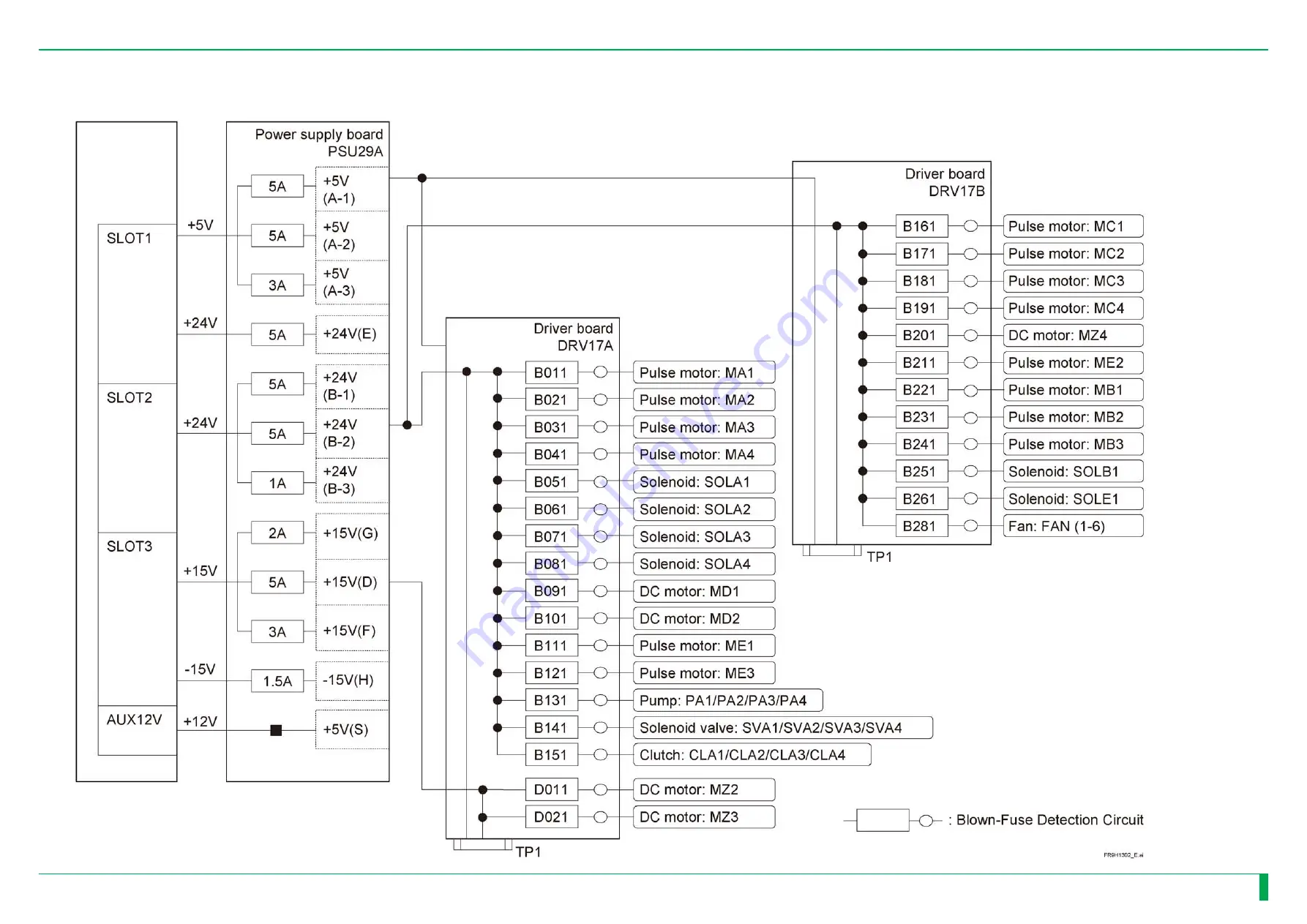Viewport: 1307px width, 924px height.
Task: Select the D021 fuse box
Action: [551, 817]
